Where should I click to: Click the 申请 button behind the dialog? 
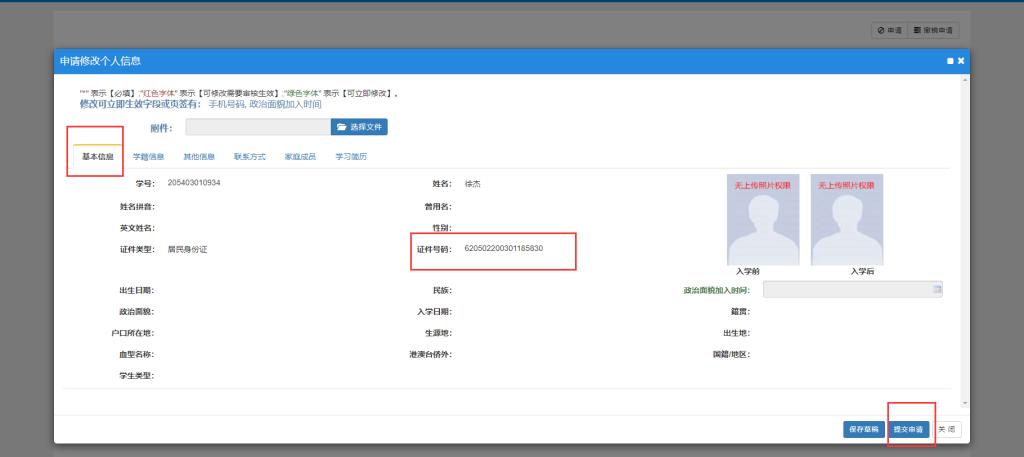pos(887,31)
